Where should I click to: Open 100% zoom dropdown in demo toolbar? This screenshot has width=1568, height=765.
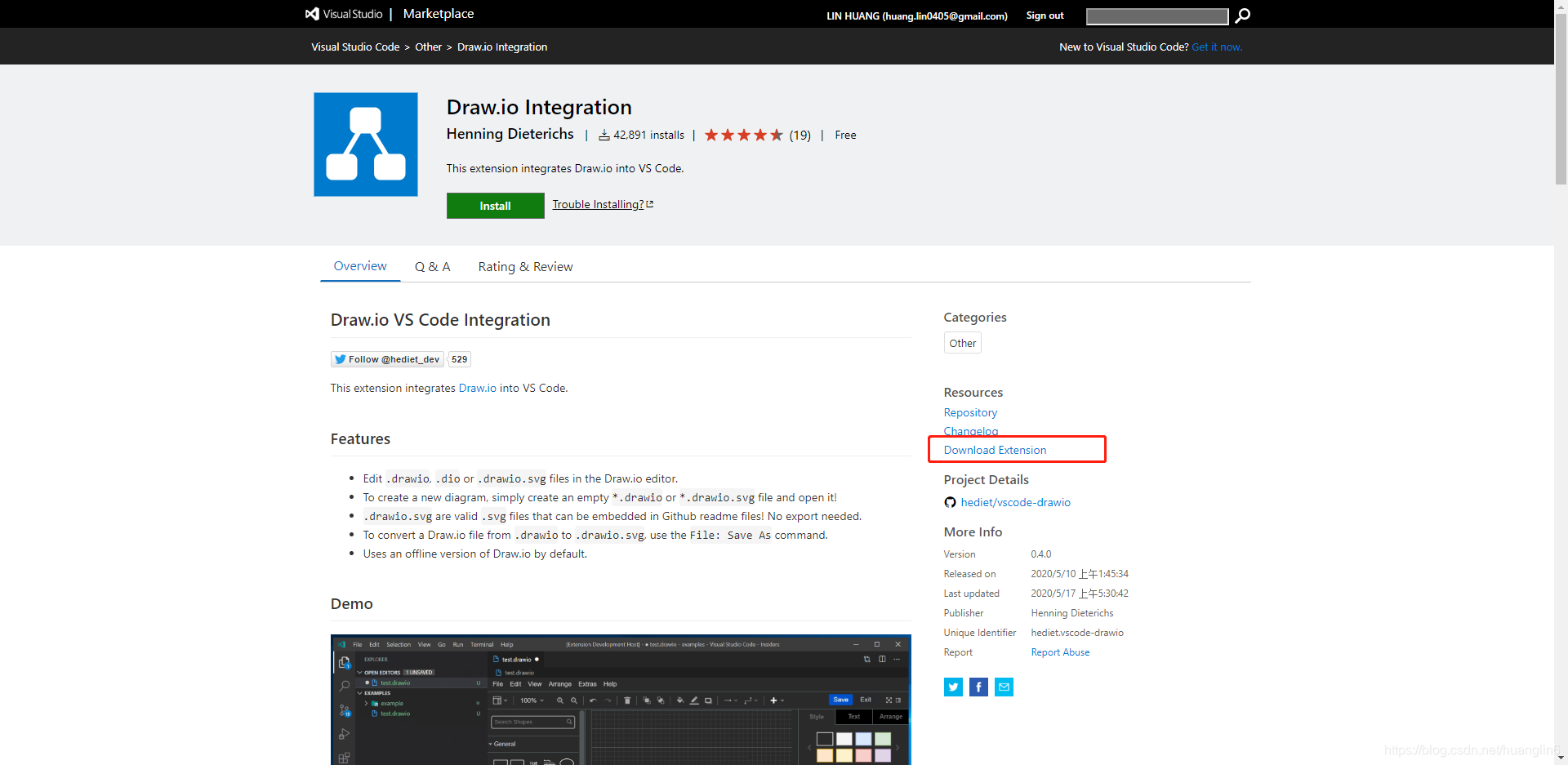pos(532,701)
